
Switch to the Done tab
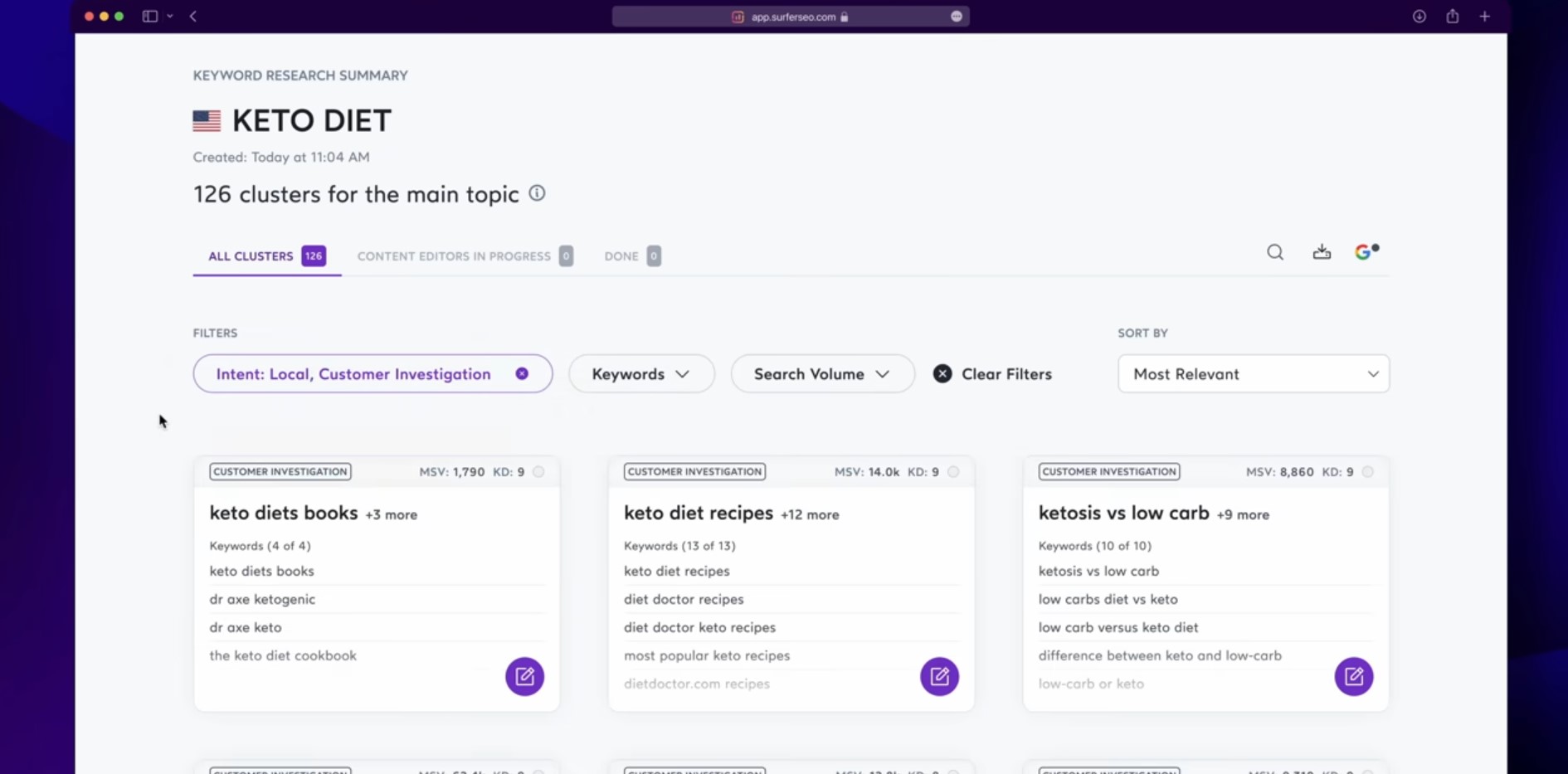point(632,256)
